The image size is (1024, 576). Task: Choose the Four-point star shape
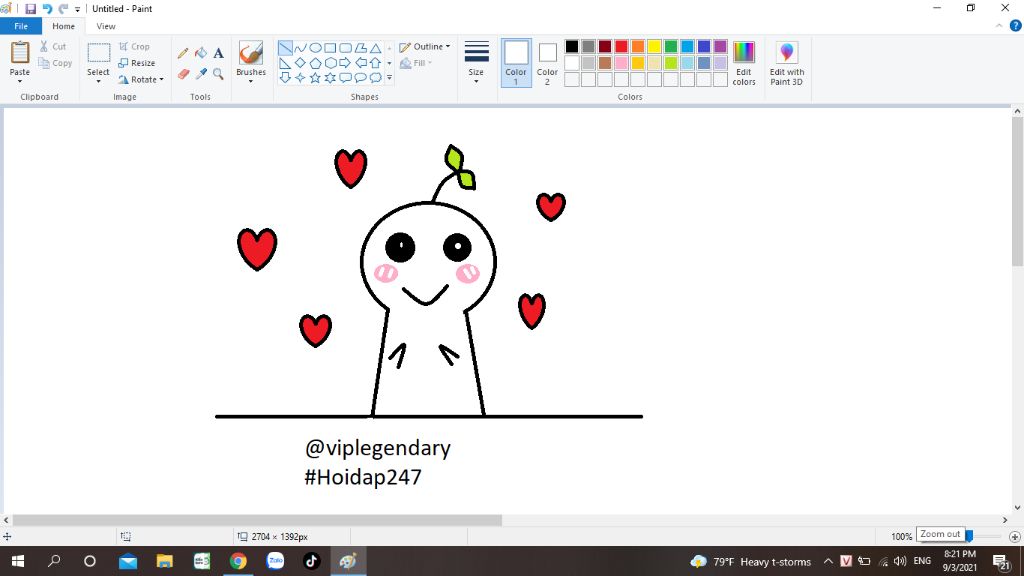pyautogui.click(x=300, y=78)
